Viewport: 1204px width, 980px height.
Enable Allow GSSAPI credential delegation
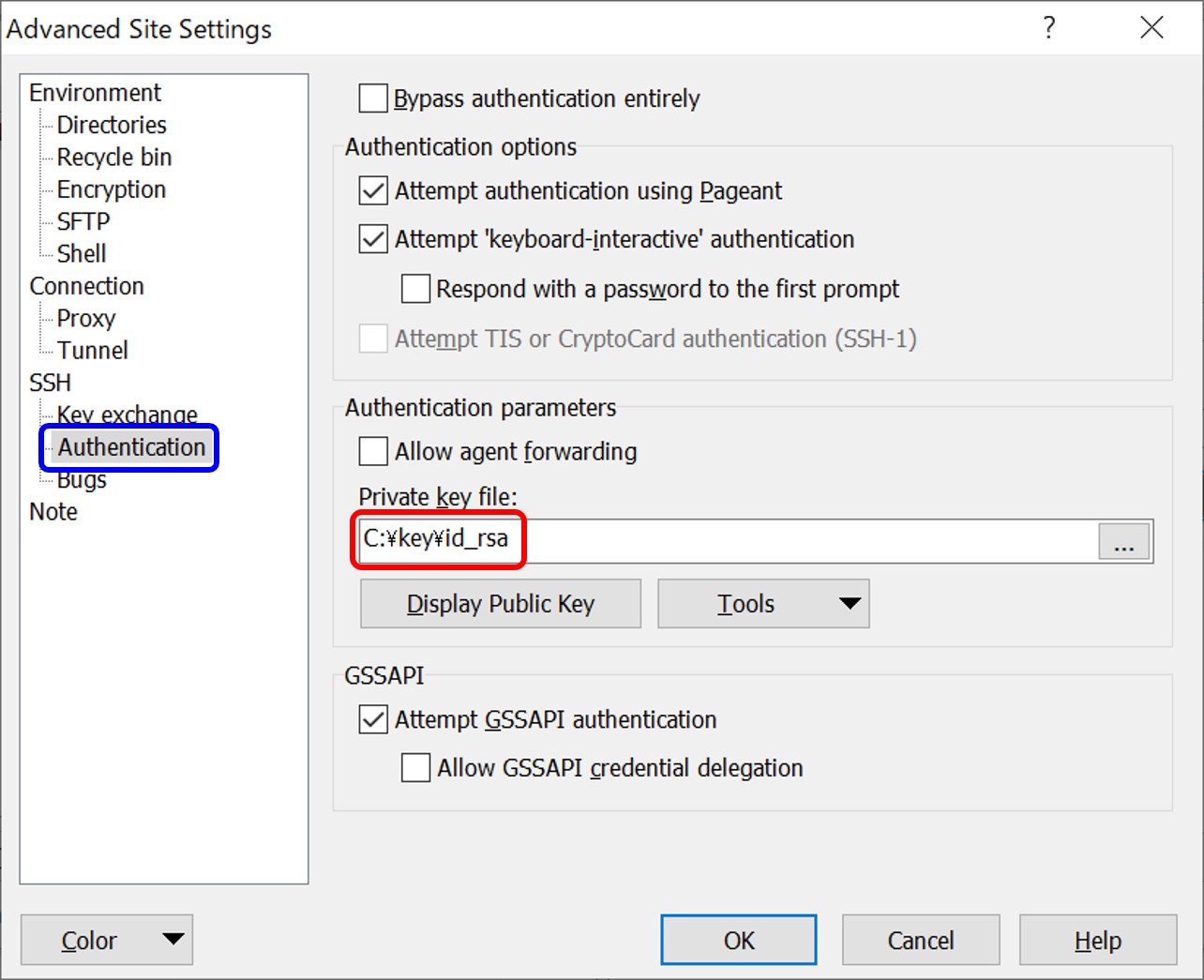pos(415,768)
